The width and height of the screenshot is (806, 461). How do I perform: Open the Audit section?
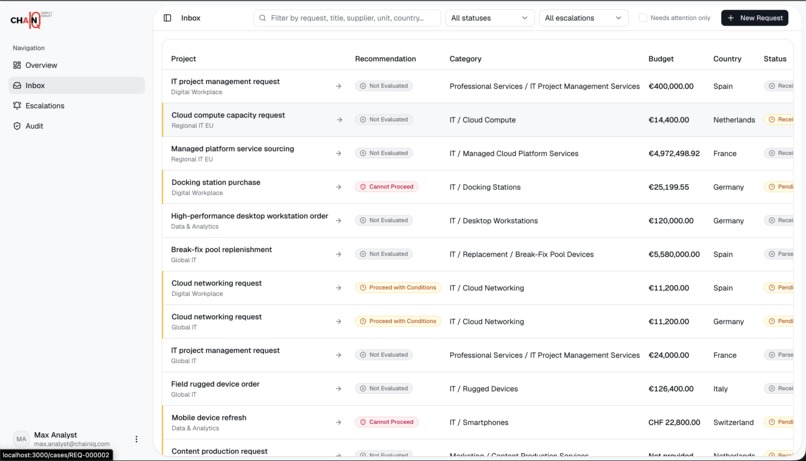click(77, 126)
